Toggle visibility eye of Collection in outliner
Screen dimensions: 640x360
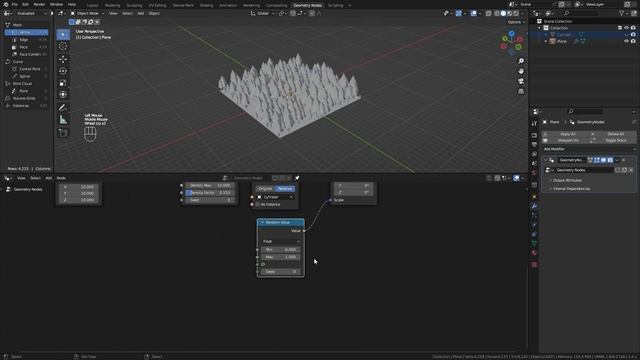click(x=627, y=28)
